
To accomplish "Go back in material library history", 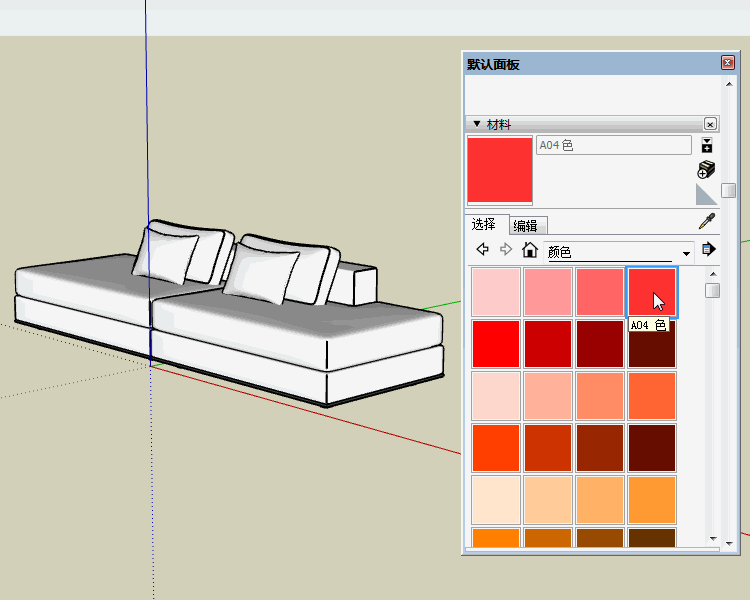I will point(482,250).
